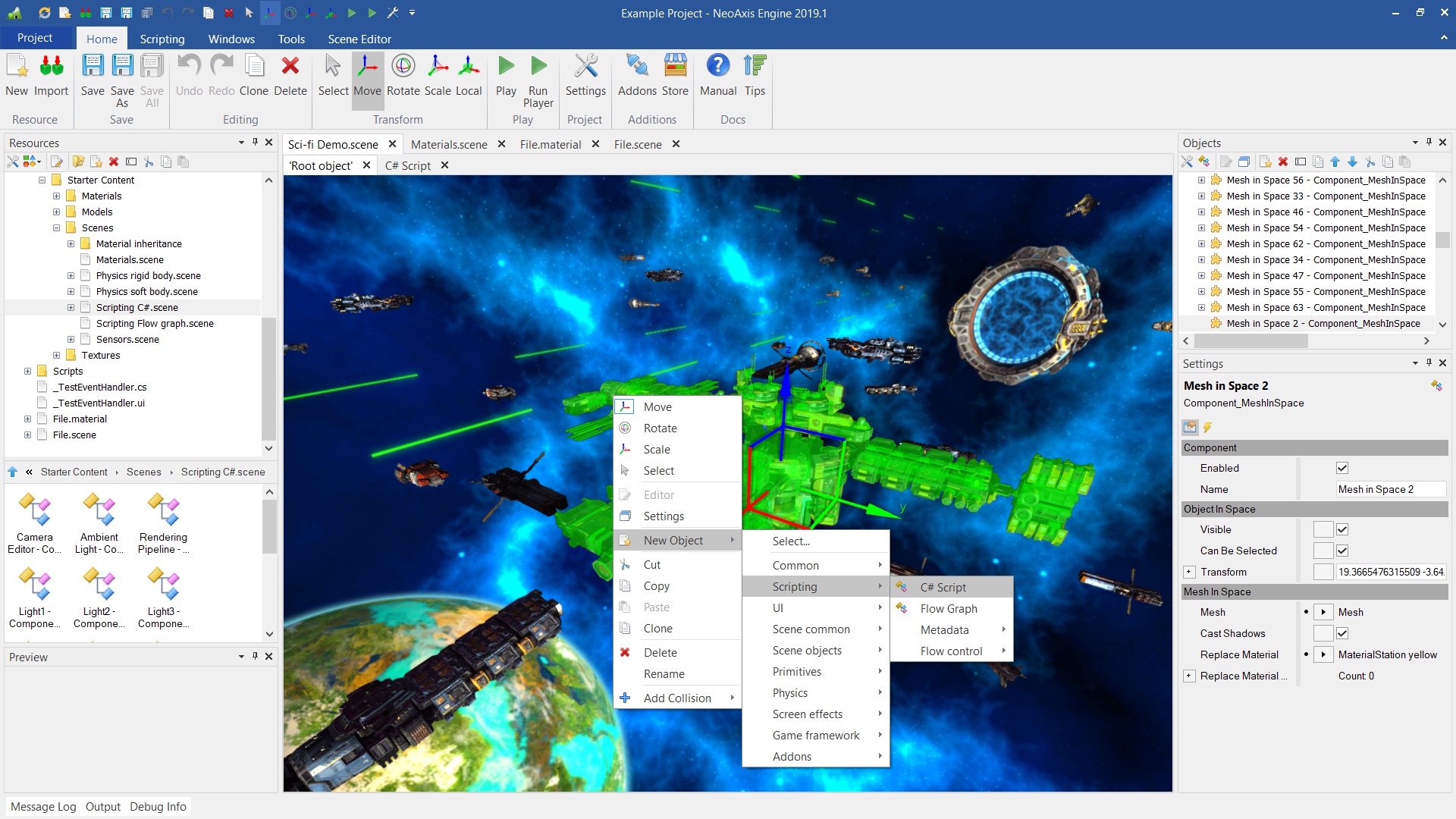This screenshot has height=819, width=1456.
Task: Click the Rotate transform tool icon
Action: coord(403,67)
